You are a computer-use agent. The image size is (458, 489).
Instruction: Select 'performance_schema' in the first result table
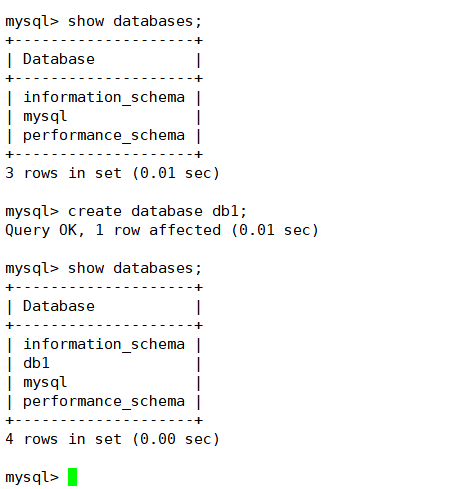(x=104, y=136)
